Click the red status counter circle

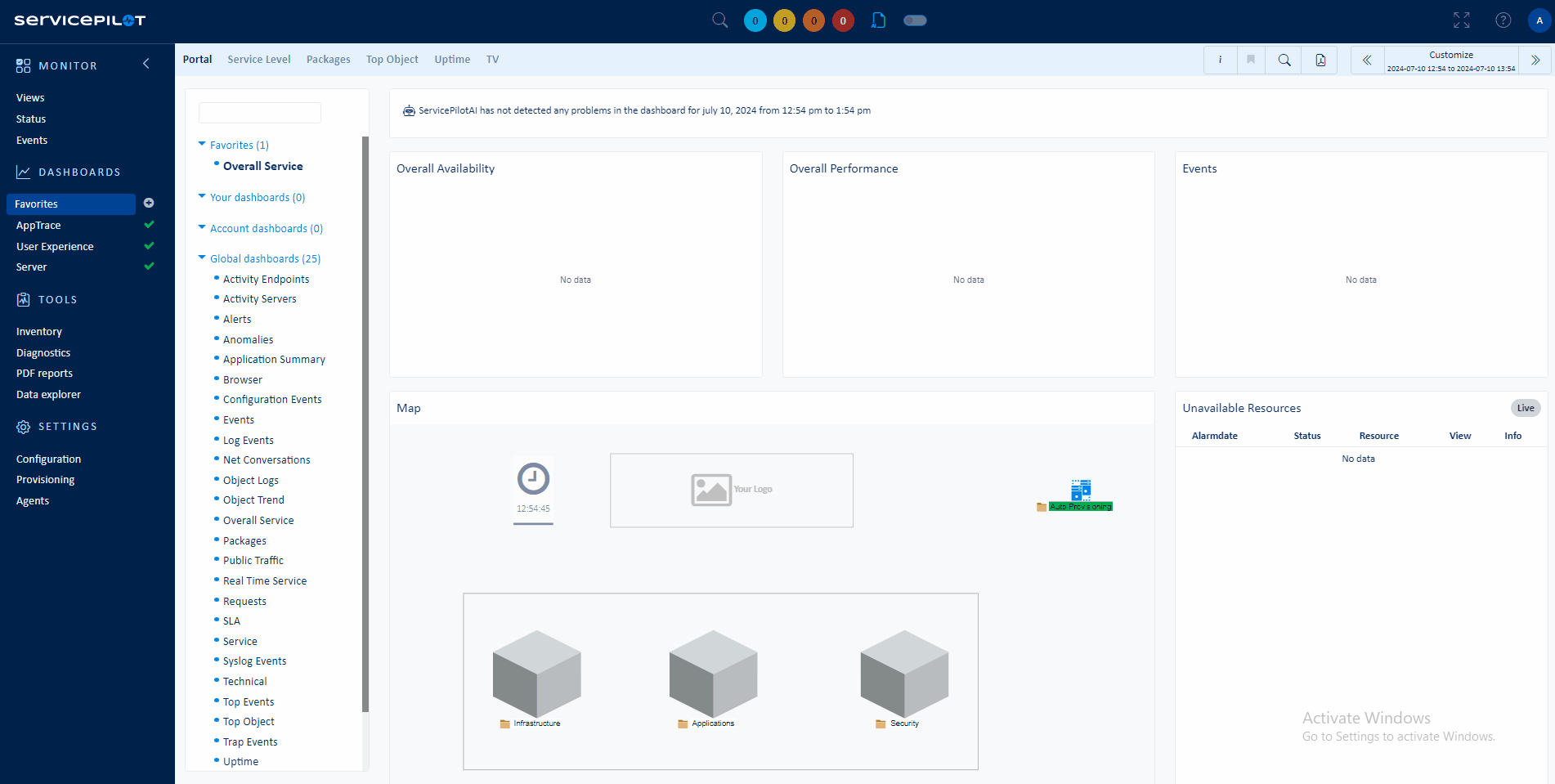pyautogui.click(x=844, y=20)
